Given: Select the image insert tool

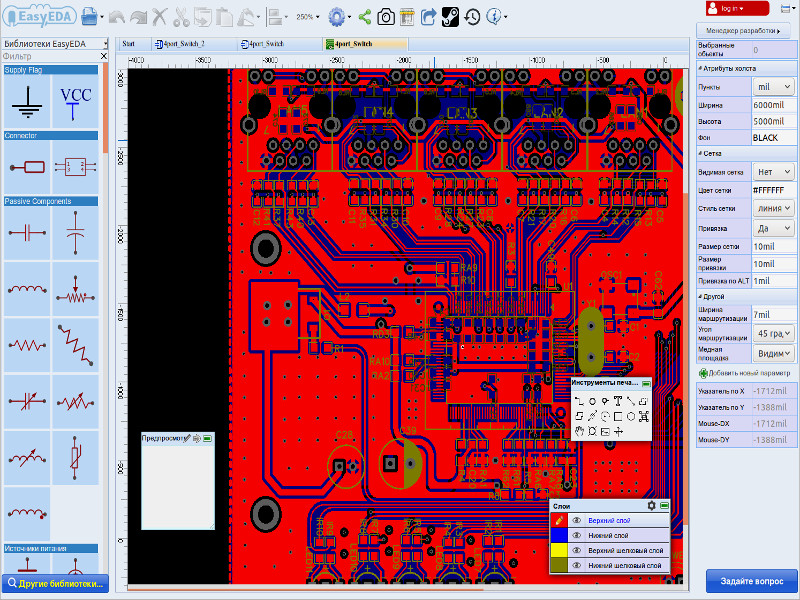Looking at the screenshot, I should (x=605, y=432).
